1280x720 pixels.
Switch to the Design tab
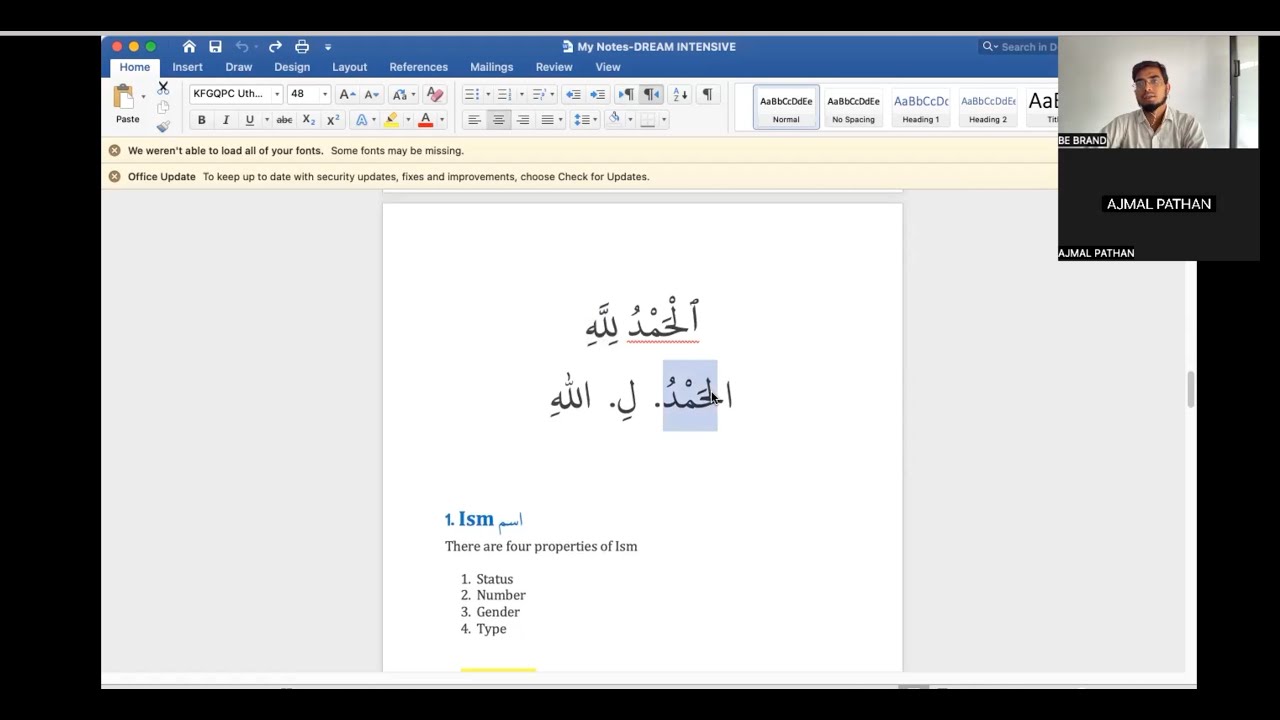pyautogui.click(x=292, y=67)
